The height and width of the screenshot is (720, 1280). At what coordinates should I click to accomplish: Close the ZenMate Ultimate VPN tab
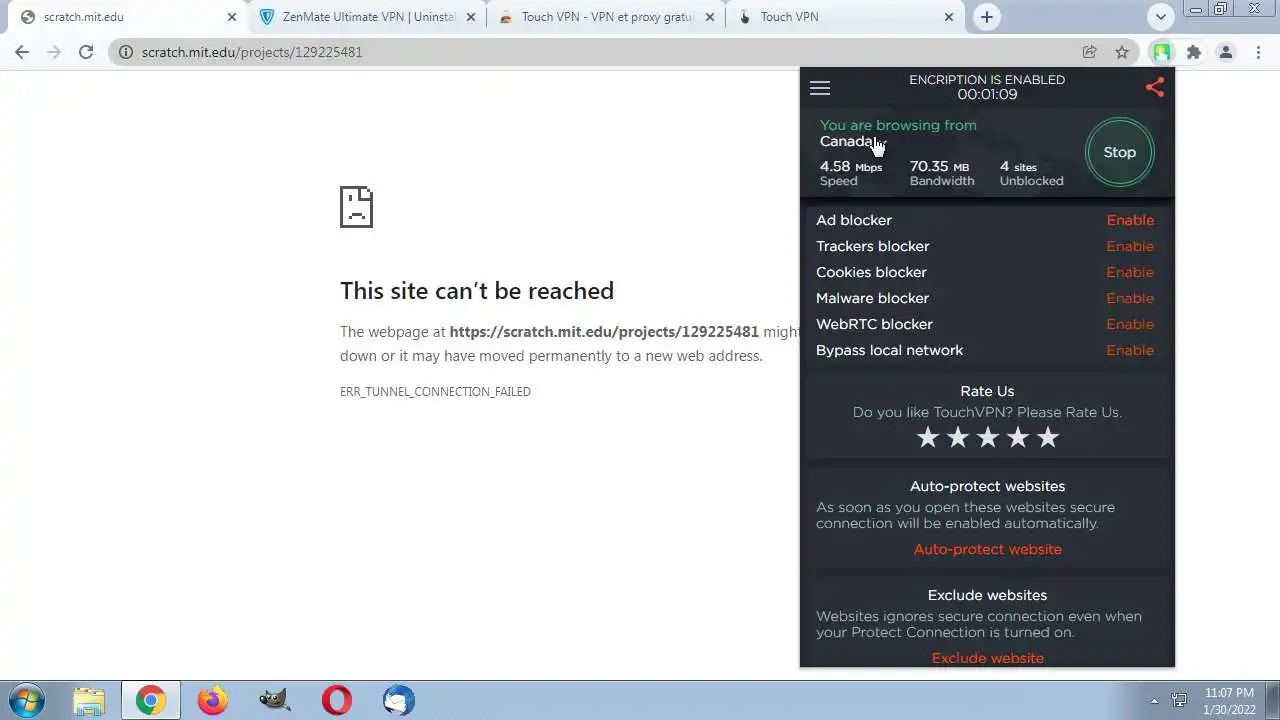[471, 17]
